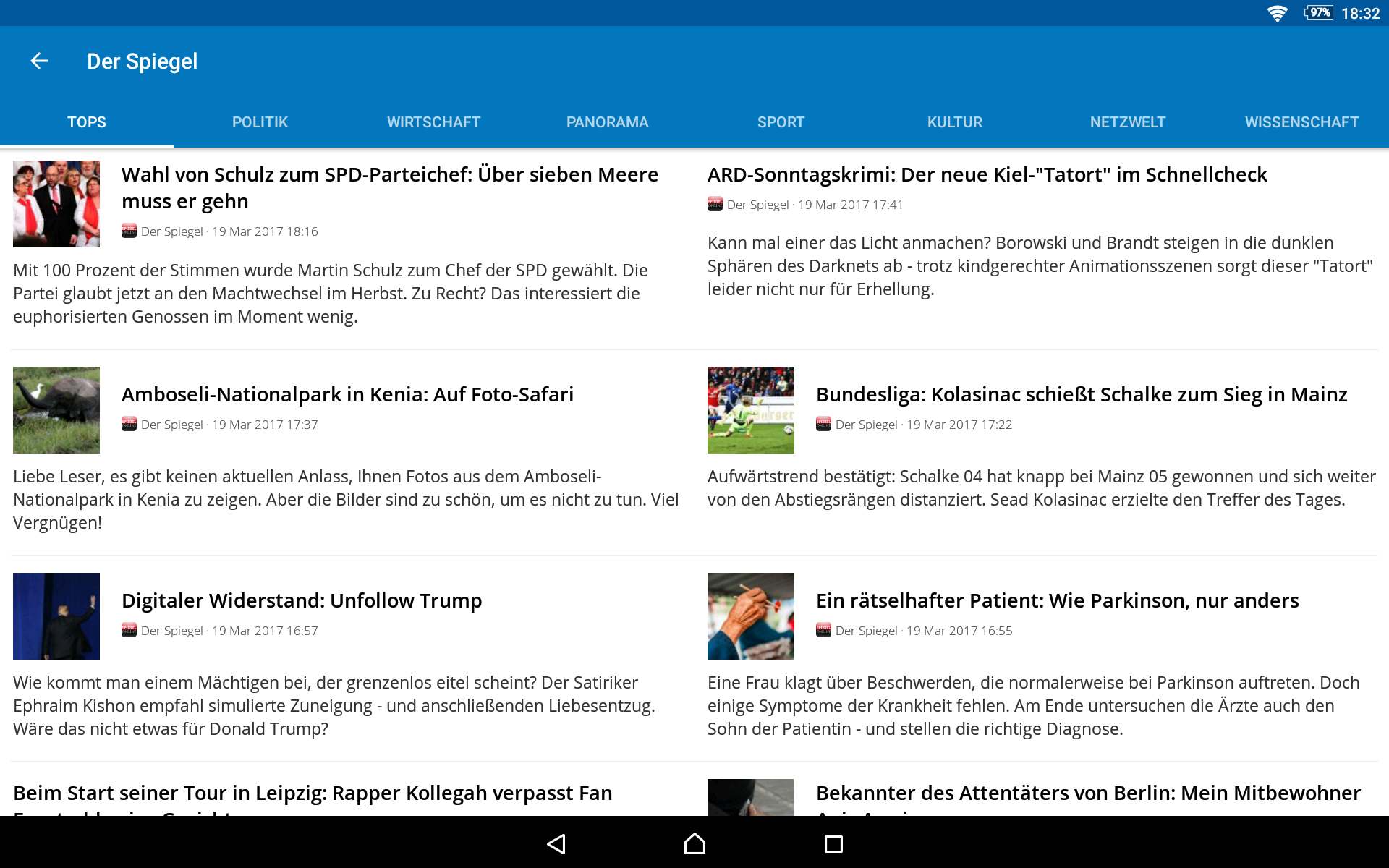Open Schulz SPD-Parteichef article headline
This screenshot has width=1389, height=868.
pos(390,188)
